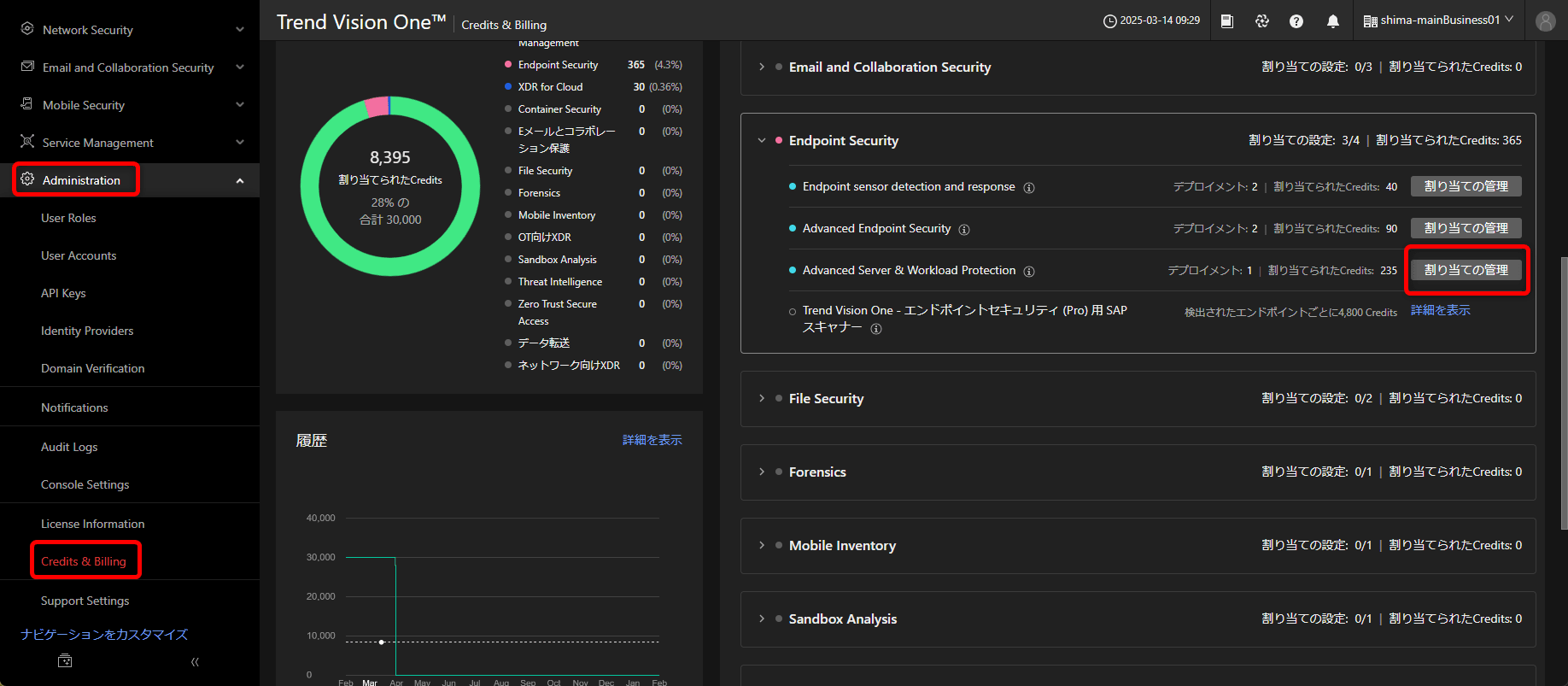Screen dimensions: 1568x686
Task: Click the green segment of the donut chart
Action: [390, 266]
